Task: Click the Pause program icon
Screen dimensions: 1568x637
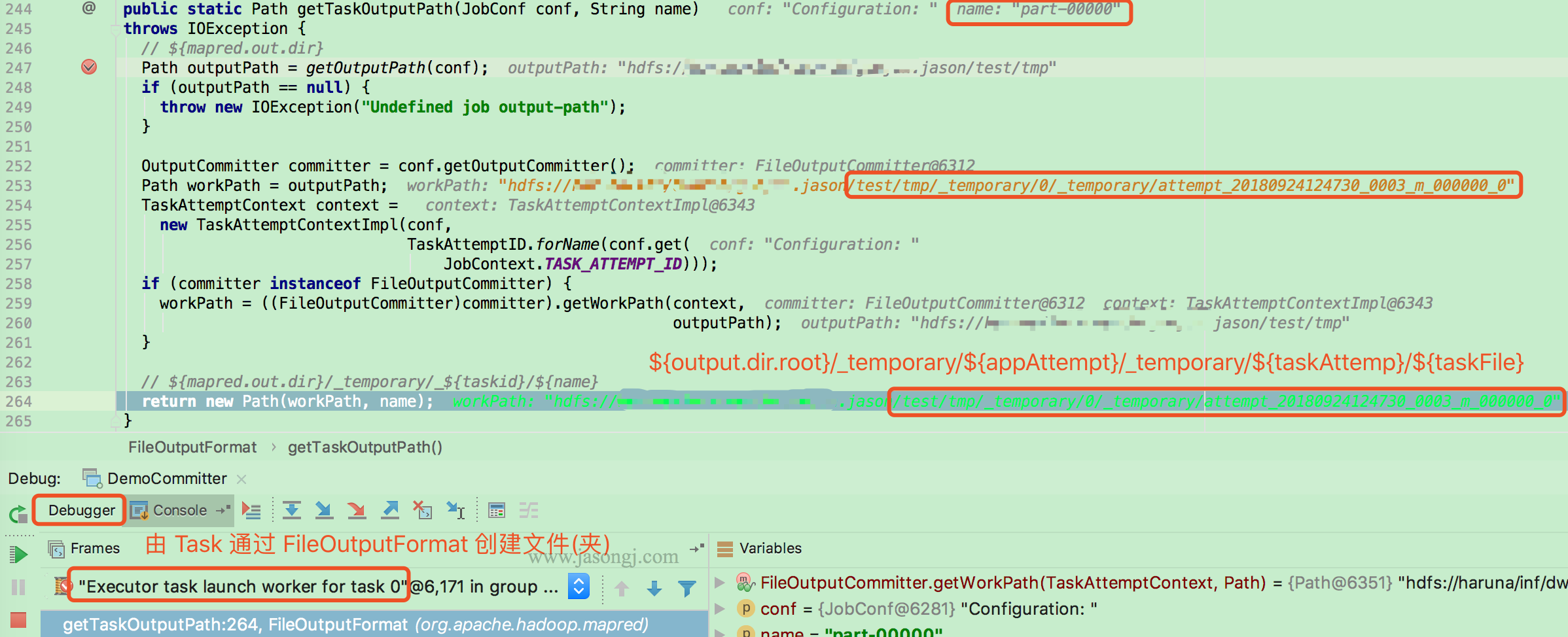Action: point(18,587)
